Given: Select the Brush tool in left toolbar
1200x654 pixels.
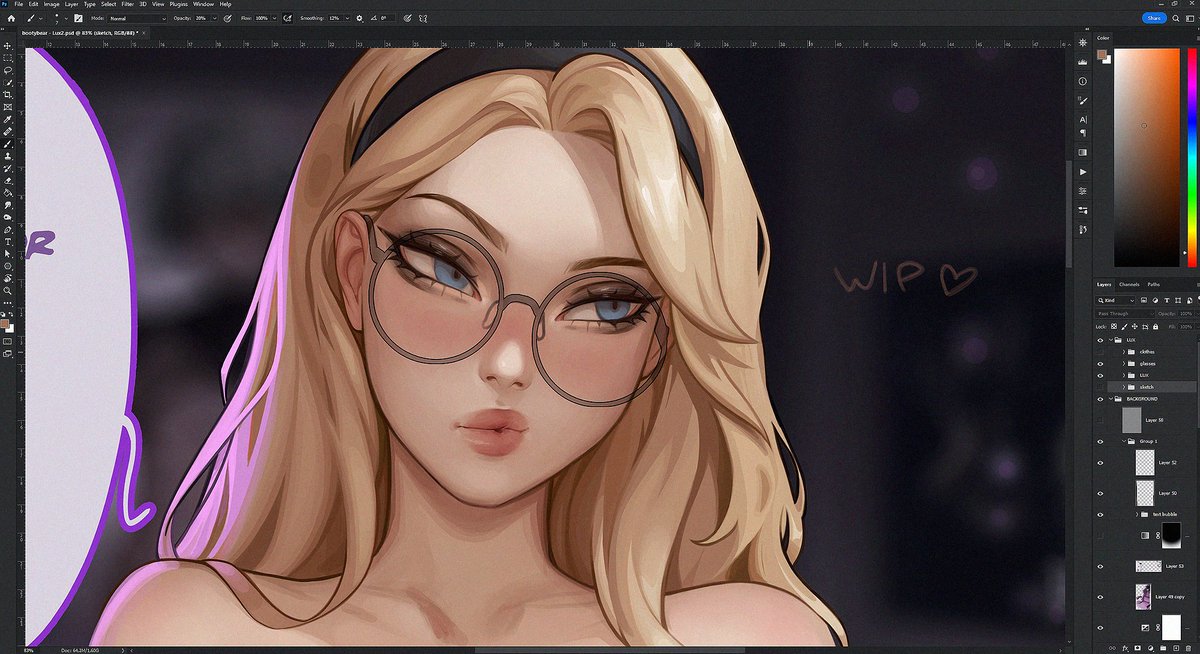Looking at the screenshot, I should click(x=8, y=143).
